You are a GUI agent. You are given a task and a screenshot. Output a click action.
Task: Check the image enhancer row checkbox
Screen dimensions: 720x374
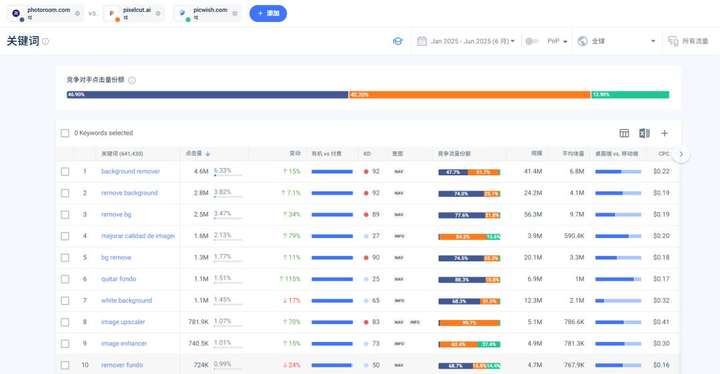pos(65,344)
